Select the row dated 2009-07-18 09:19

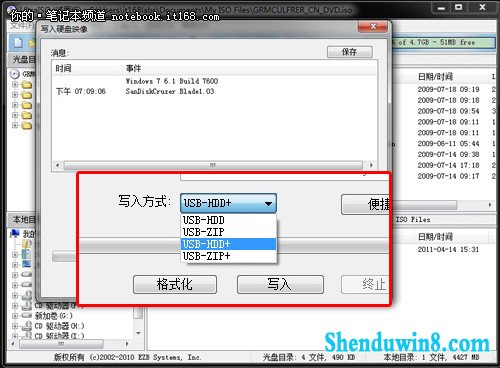pyautogui.click(x=448, y=89)
